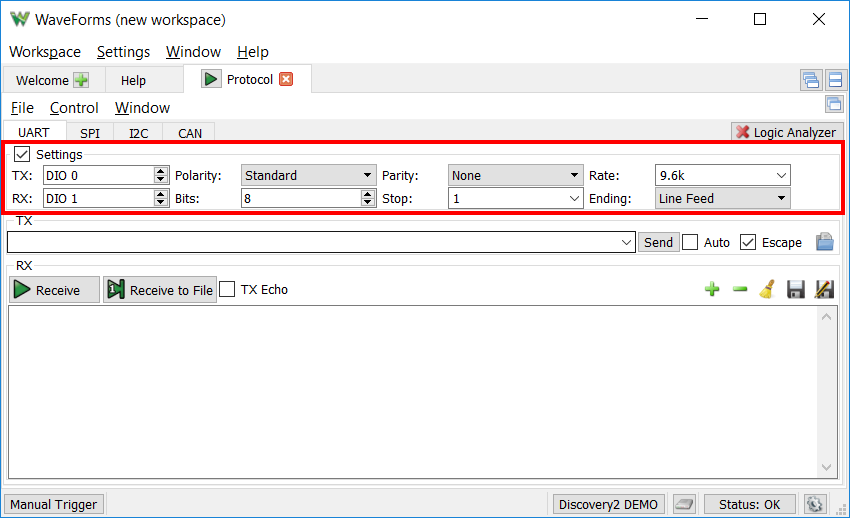Save RX data with the floppy disk icon
Image resolution: width=850 pixels, height=518 pixels.
point(795,289)
